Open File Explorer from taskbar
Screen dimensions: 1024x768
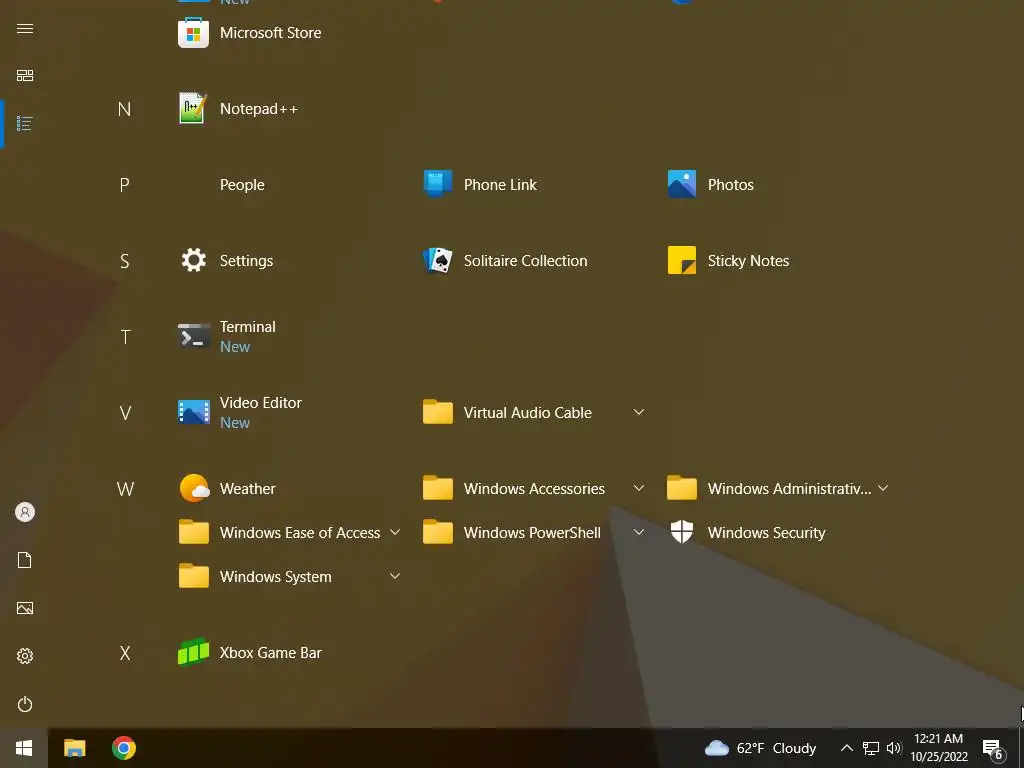pos(75,748)
